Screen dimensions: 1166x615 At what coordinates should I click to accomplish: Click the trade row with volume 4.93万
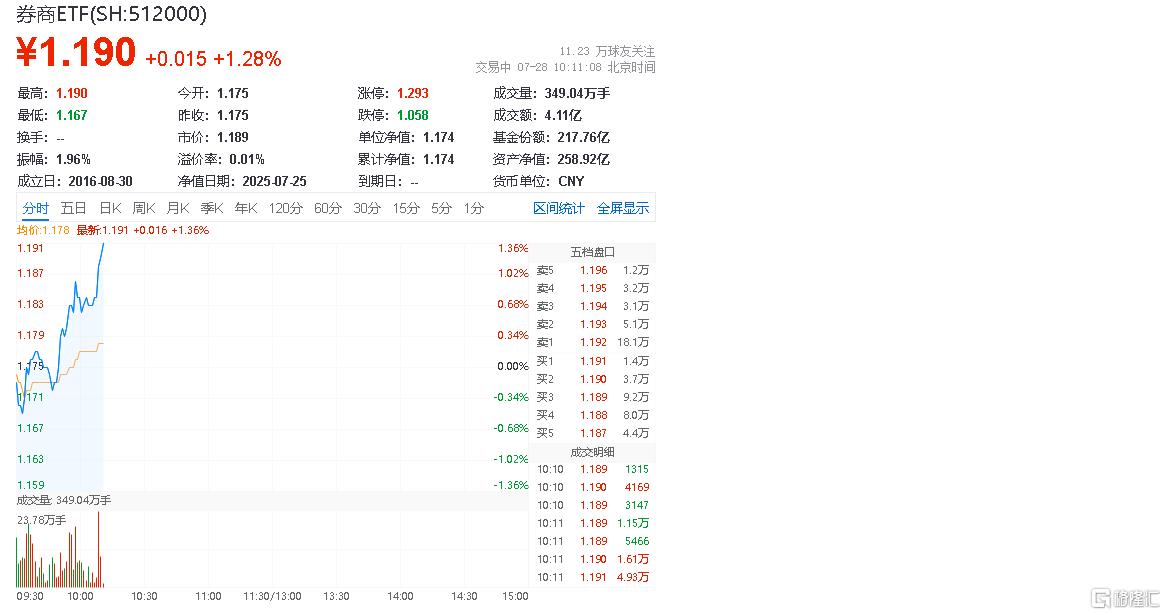[593, 577]
